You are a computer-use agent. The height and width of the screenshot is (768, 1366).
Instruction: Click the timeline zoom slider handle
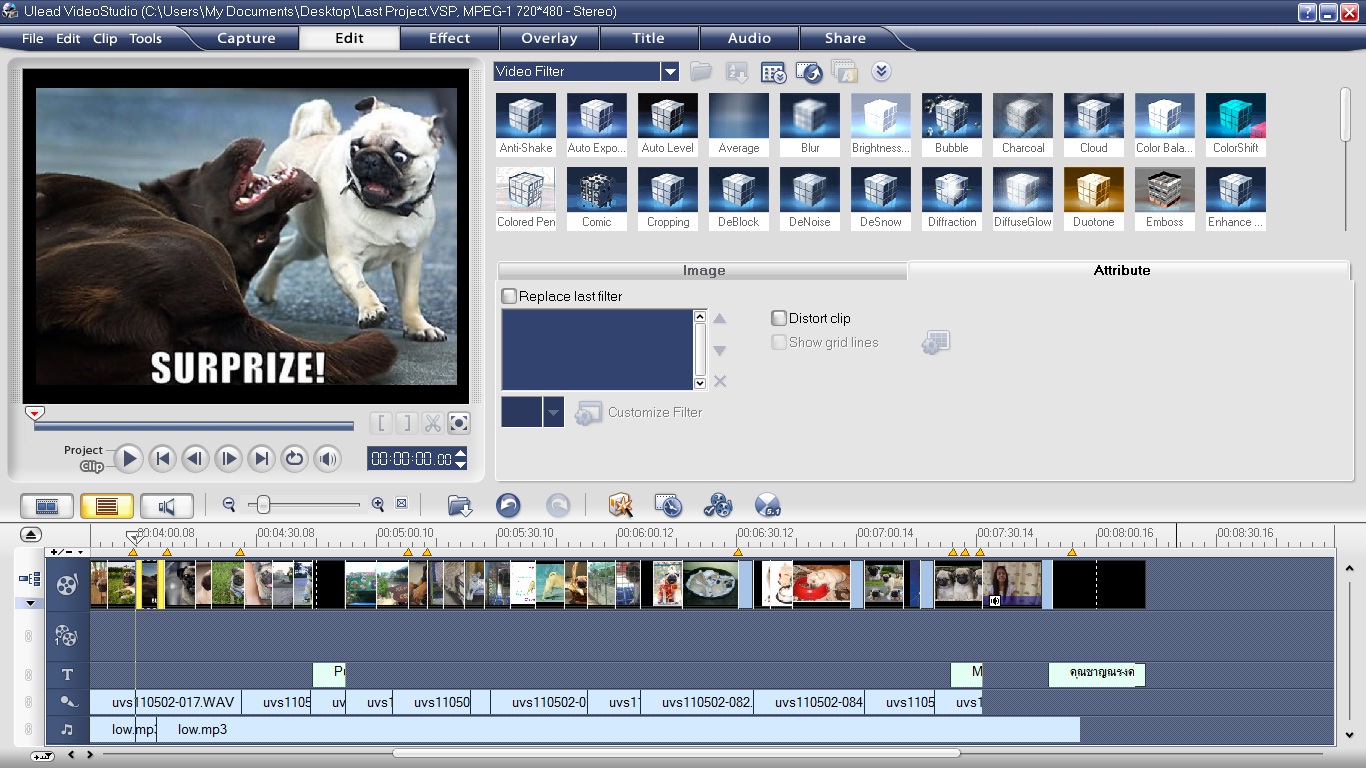coord(264,505)
